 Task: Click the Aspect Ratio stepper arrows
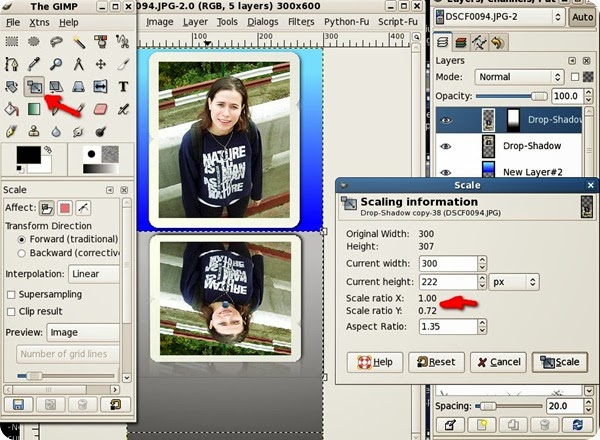pyautogui.click(x=482, y=327)
